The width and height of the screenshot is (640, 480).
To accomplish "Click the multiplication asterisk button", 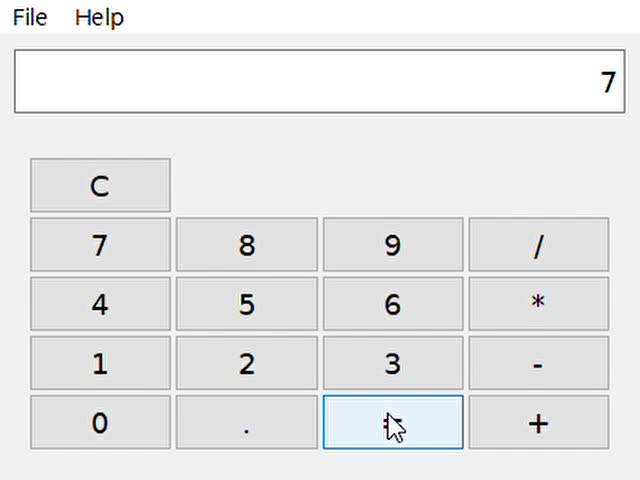I will (x=538, y=304).
